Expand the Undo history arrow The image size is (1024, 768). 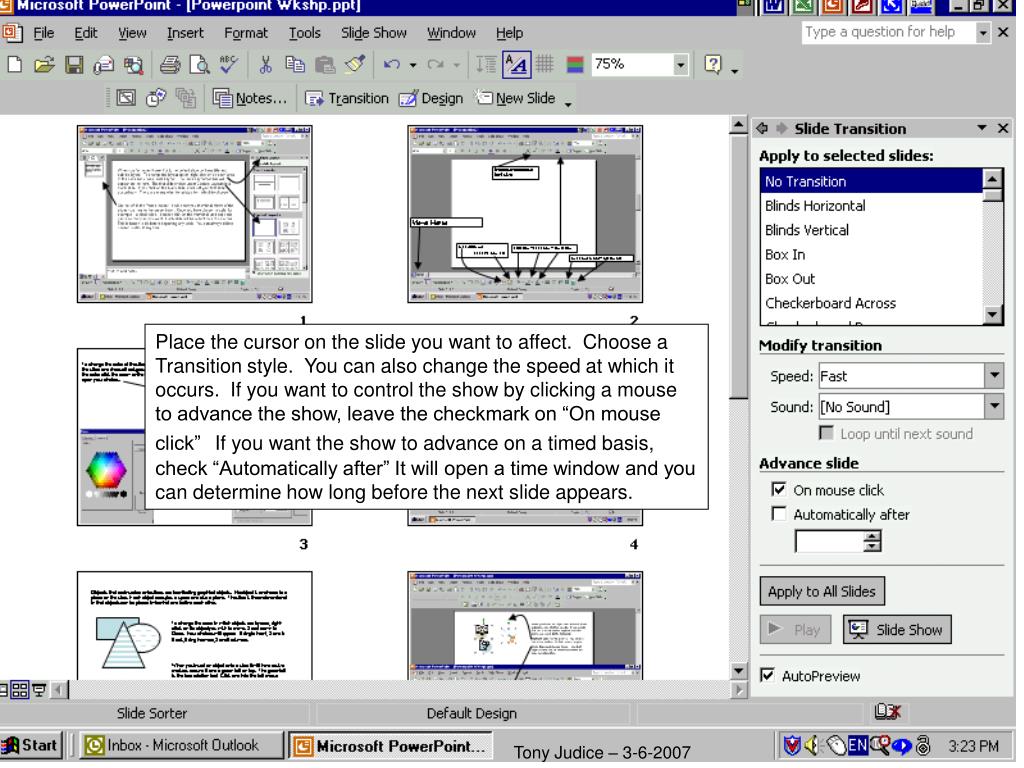click(x=413, y=65)
